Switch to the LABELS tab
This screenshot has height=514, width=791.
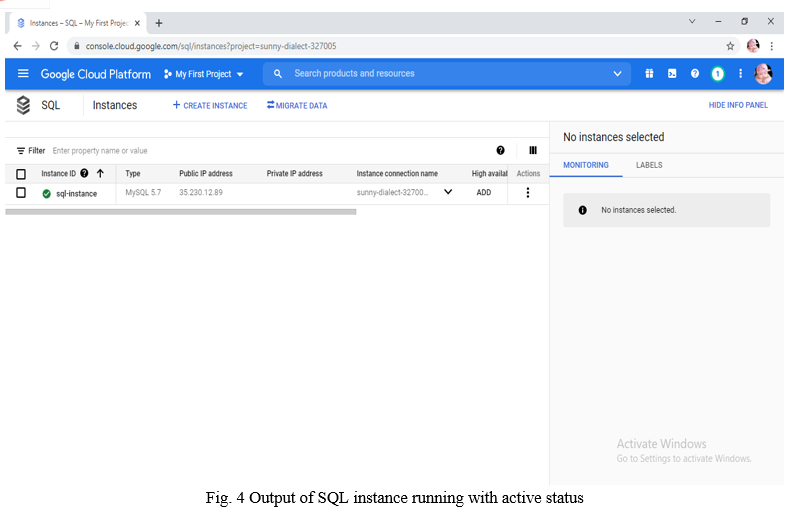tap(649, 165)
